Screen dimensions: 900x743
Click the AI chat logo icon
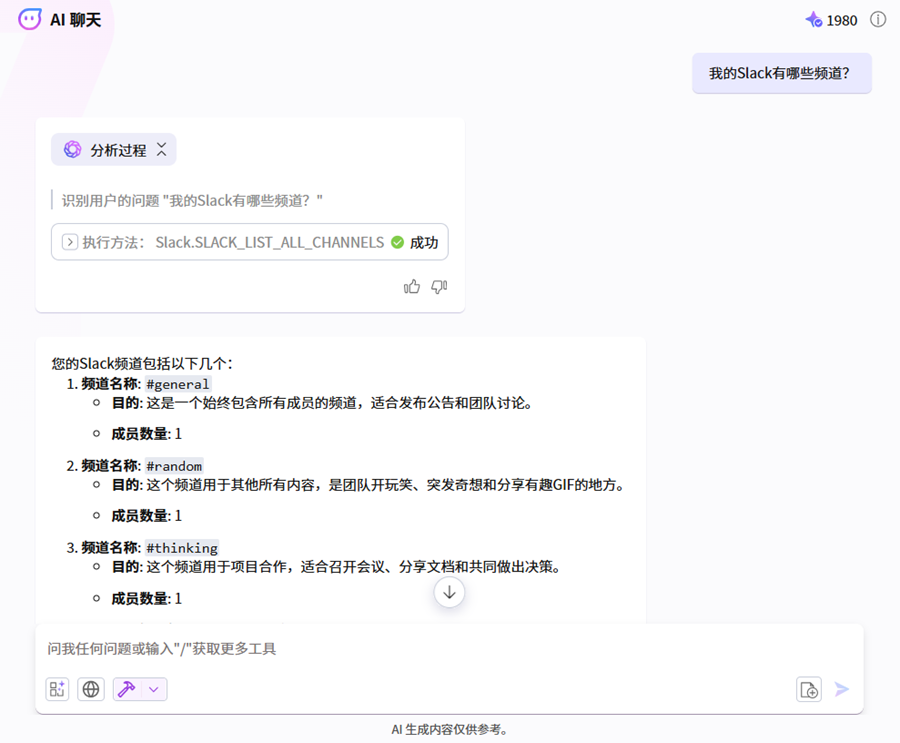pos(30,19)
